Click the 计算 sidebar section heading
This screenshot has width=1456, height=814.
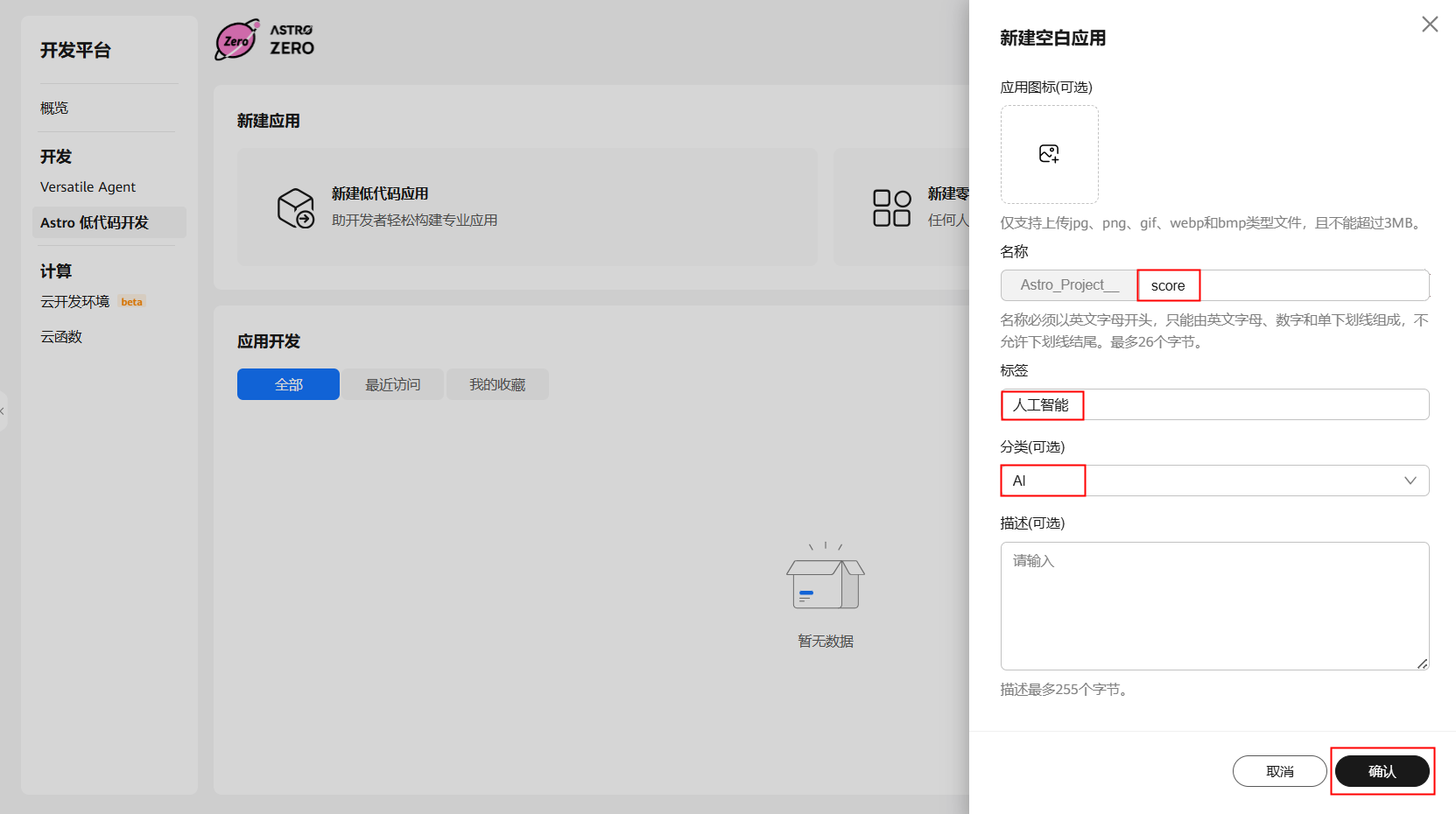pyautogui.click(x=56, y=271)
